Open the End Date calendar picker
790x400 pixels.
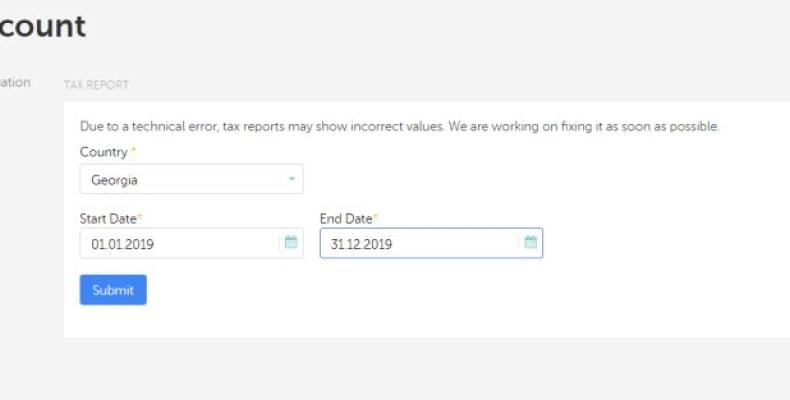coord(530,243)
